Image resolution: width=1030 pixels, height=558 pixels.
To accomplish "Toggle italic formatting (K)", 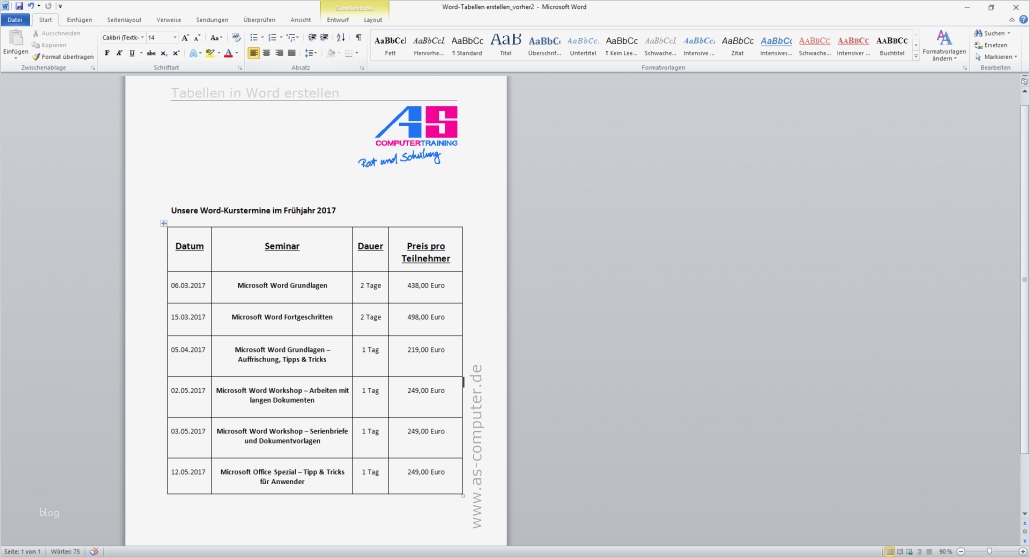I will tap(120, 53).
